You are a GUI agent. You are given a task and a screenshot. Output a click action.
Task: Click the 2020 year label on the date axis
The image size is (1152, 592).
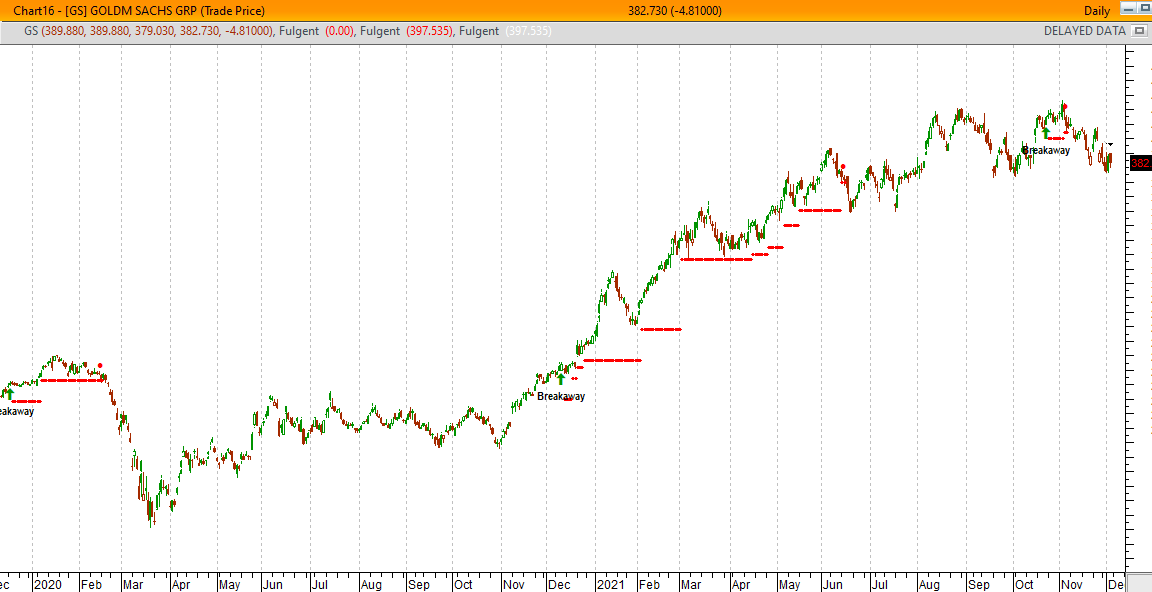50,585
